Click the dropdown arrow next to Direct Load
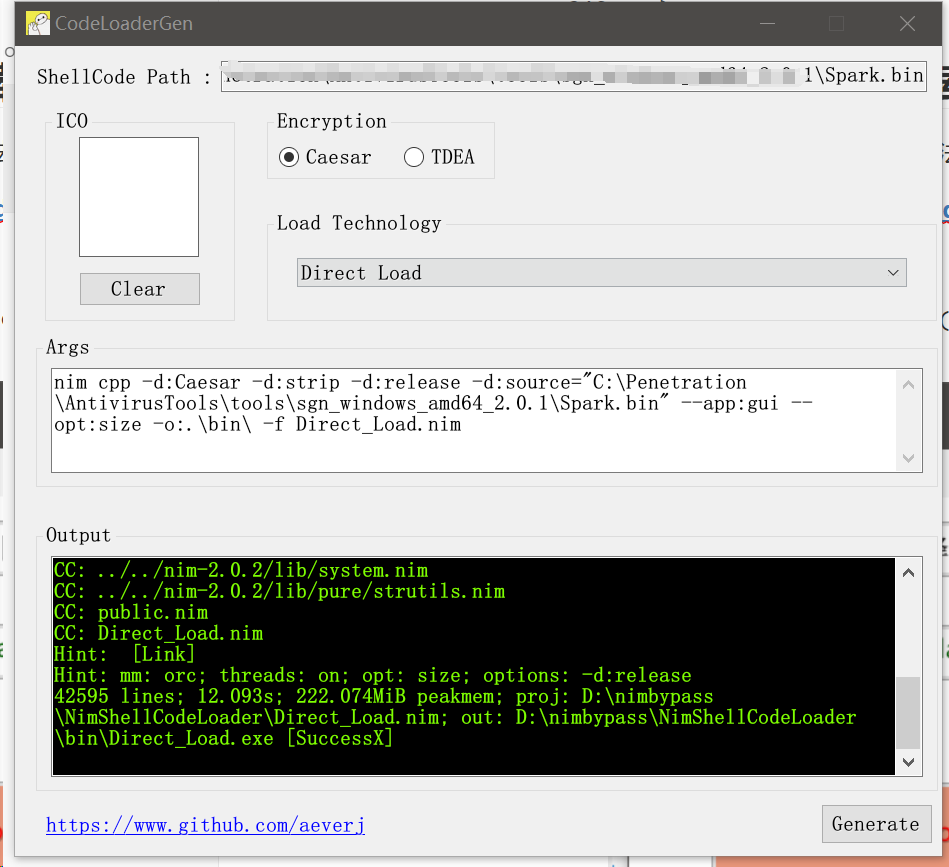949x867 pixels. (893, 273)
